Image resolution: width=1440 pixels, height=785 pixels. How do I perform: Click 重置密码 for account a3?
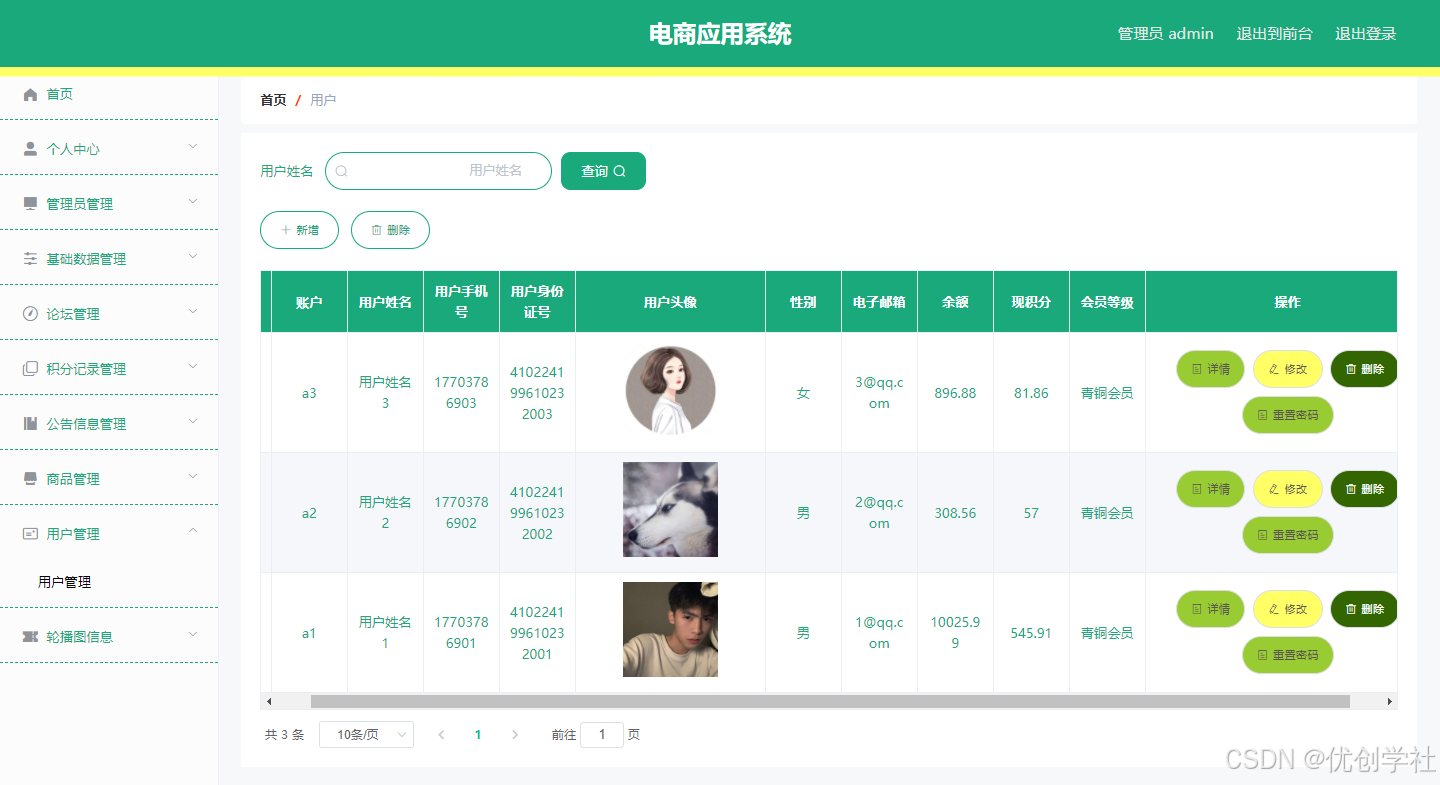click(1288, 415)
